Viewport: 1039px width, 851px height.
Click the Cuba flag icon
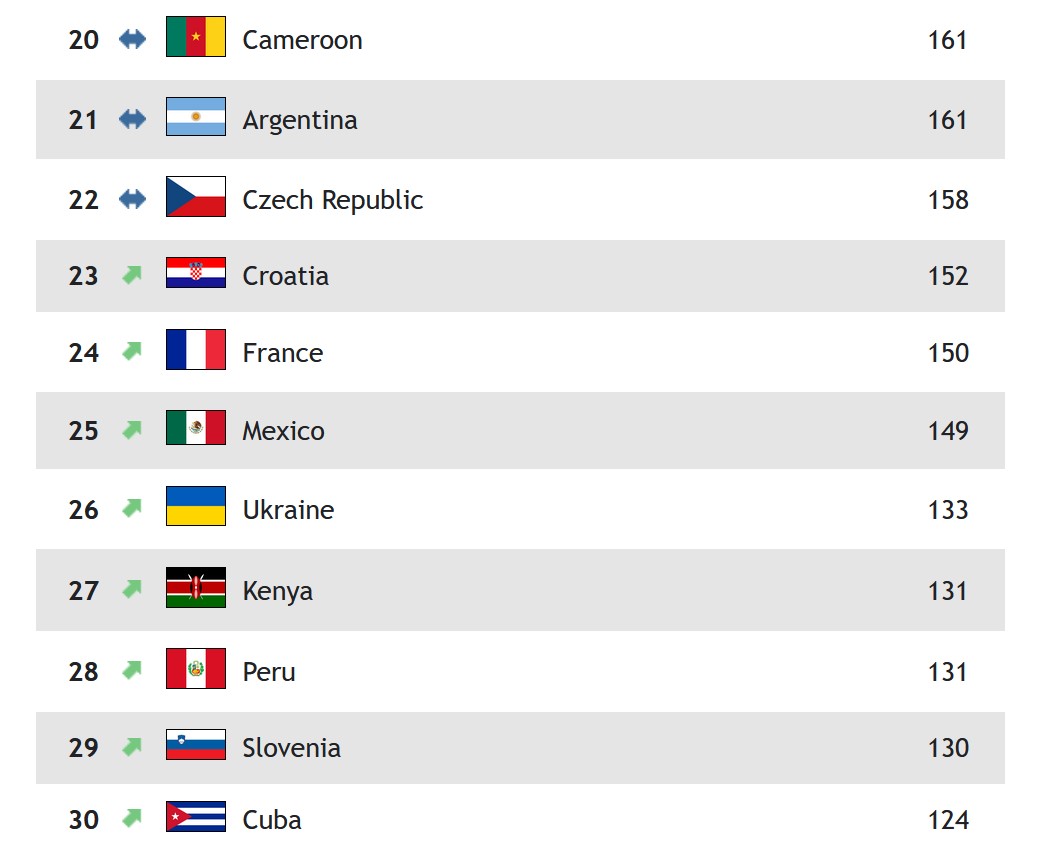pos(196,817)
